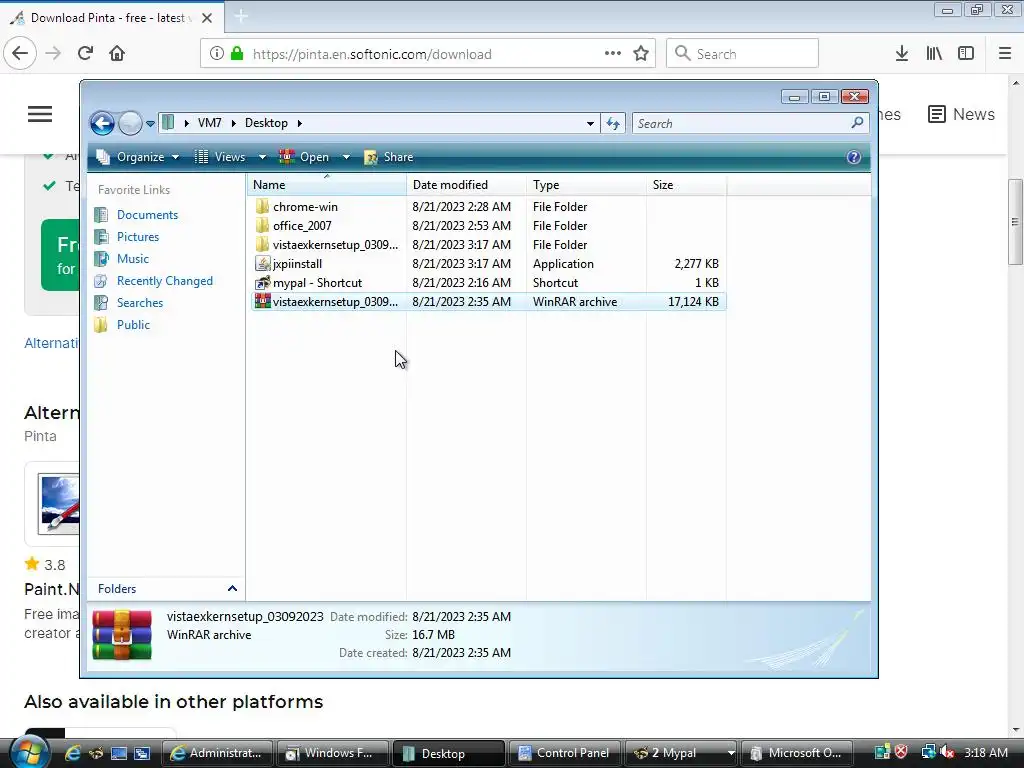Click Desktop in the Explorer breadcrumb
The height and width of the screenshot is (768, 1024).
coord(266,123)
